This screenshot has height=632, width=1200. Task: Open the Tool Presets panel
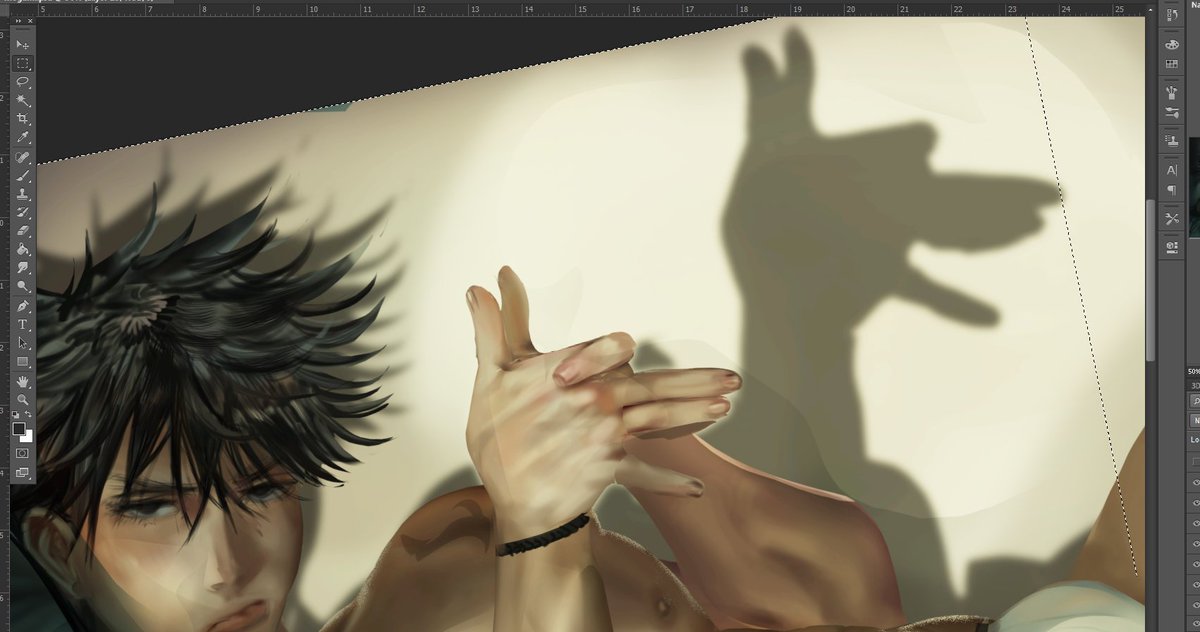click(1171, 218)
